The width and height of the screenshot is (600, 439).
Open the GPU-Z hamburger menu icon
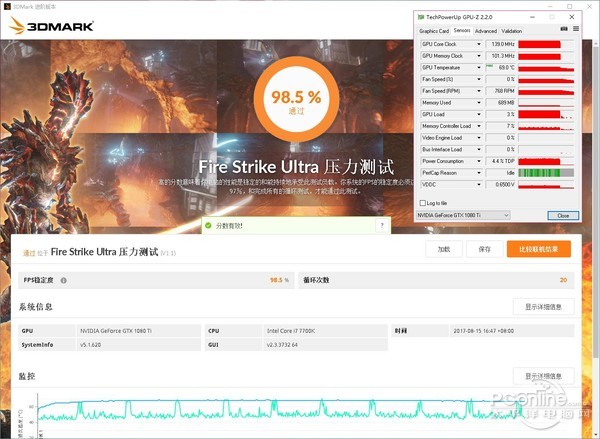tap(576, 29)
